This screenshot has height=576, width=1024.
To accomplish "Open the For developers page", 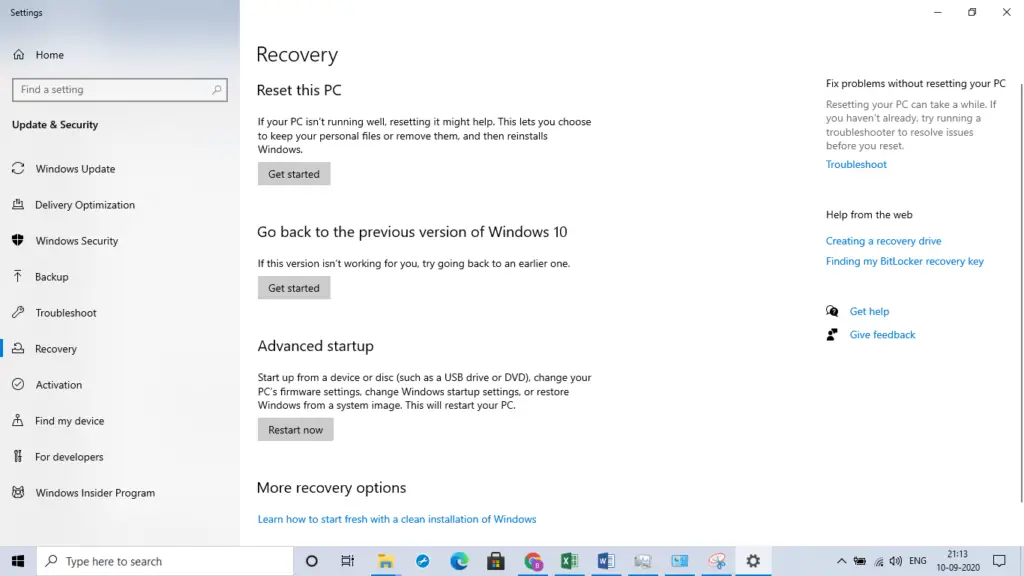I will tap(69, 456).
